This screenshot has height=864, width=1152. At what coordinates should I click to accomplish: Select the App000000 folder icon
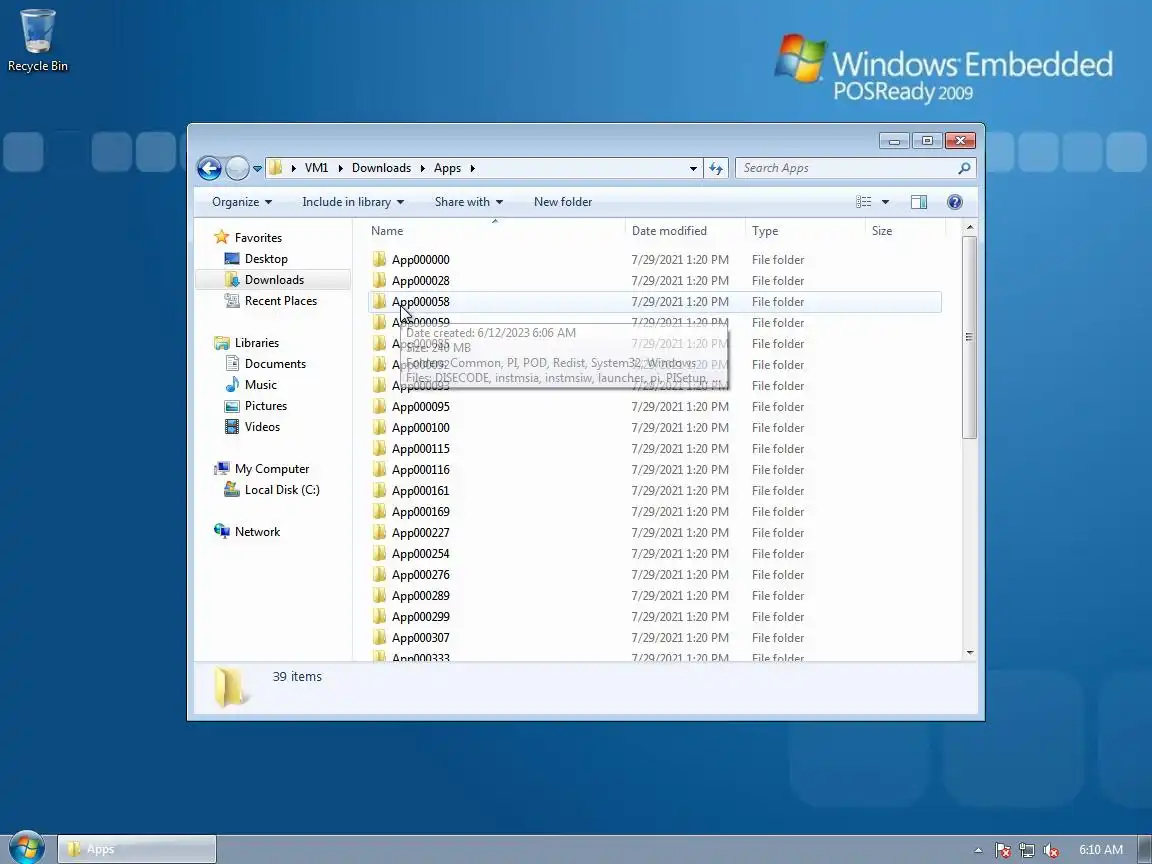tap(379, 259)
